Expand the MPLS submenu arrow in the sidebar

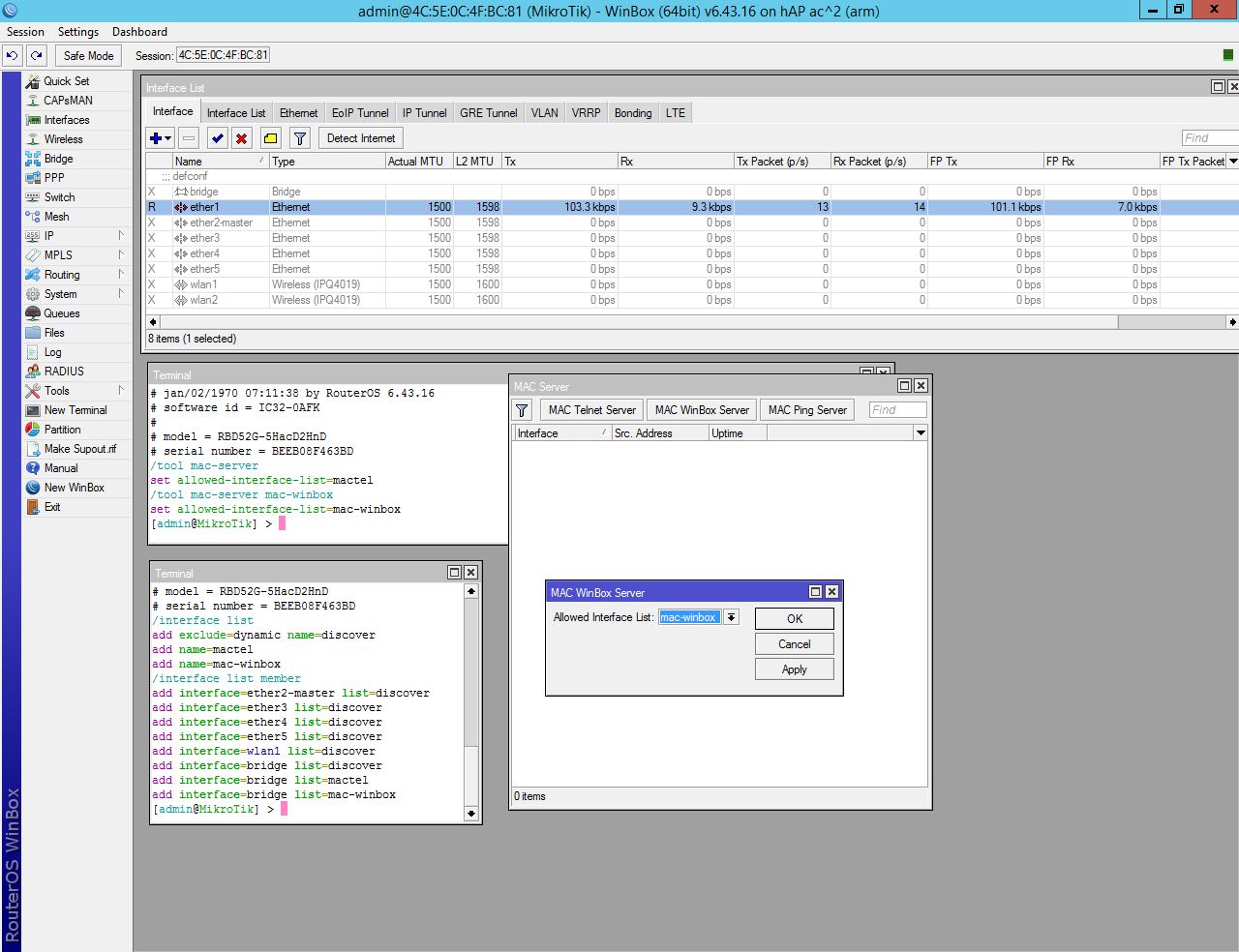pyautogui.click(x=121, y=254)
